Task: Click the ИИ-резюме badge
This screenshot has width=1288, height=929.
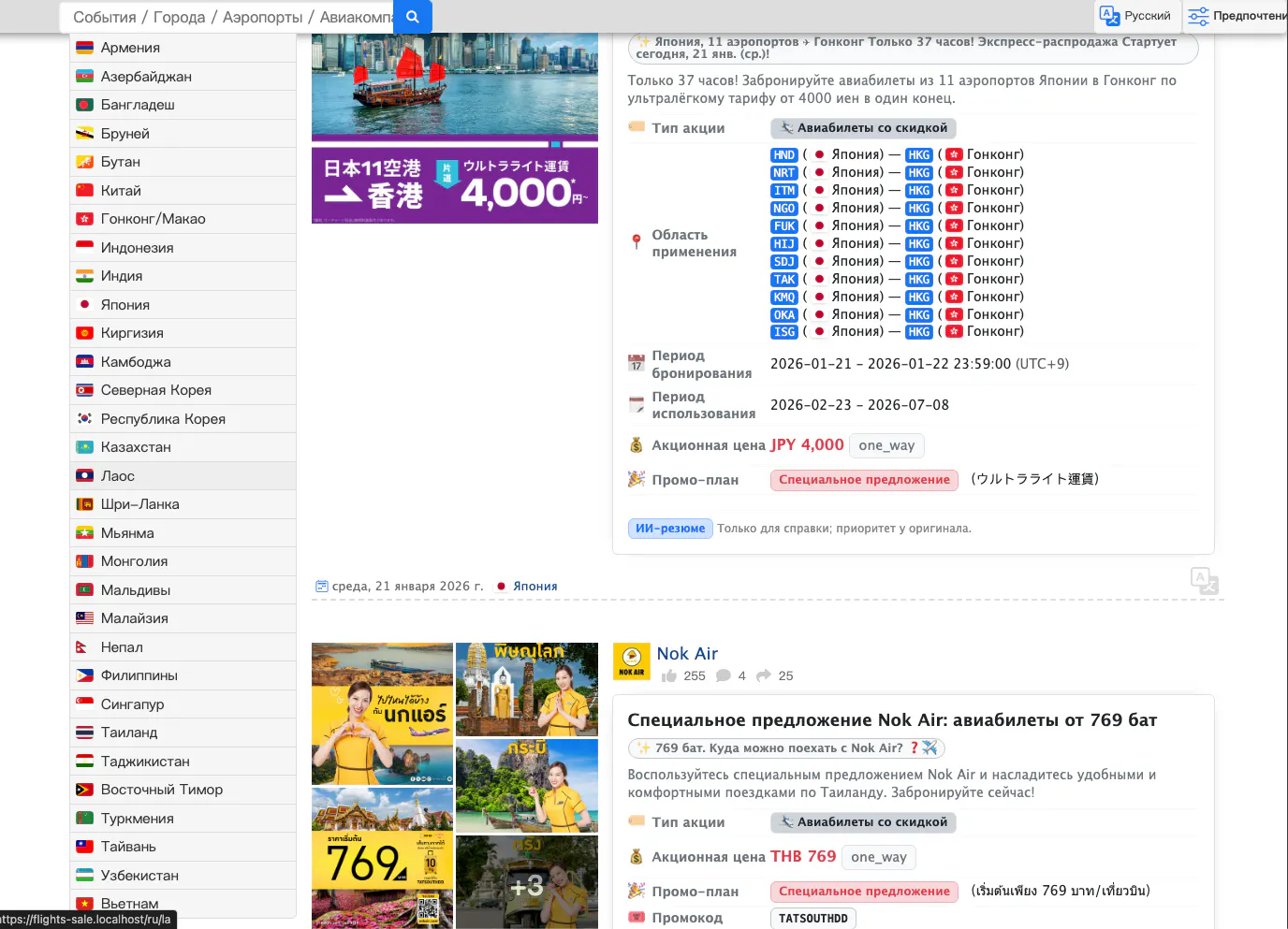Action: pyautogui.click(x=670, y=529)
